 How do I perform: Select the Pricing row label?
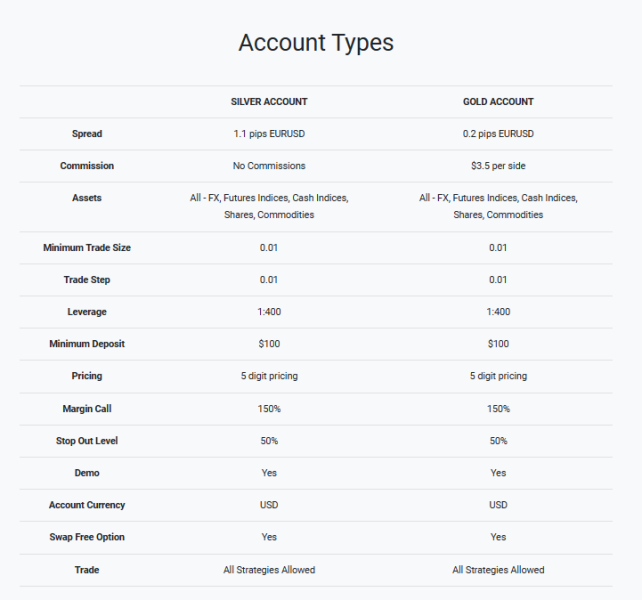coord(87,376)
